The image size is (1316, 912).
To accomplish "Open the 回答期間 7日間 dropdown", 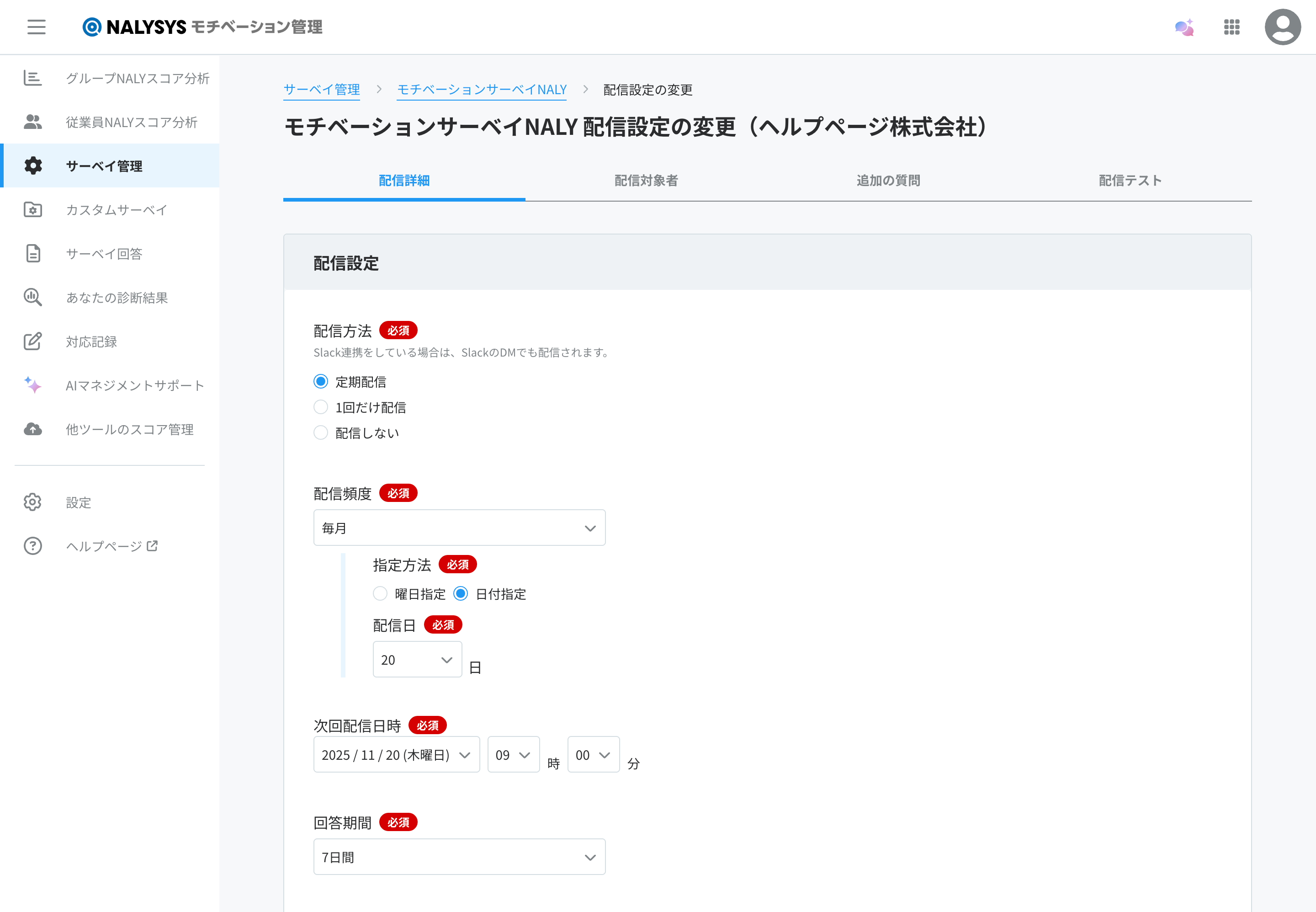I will point(459,857).
